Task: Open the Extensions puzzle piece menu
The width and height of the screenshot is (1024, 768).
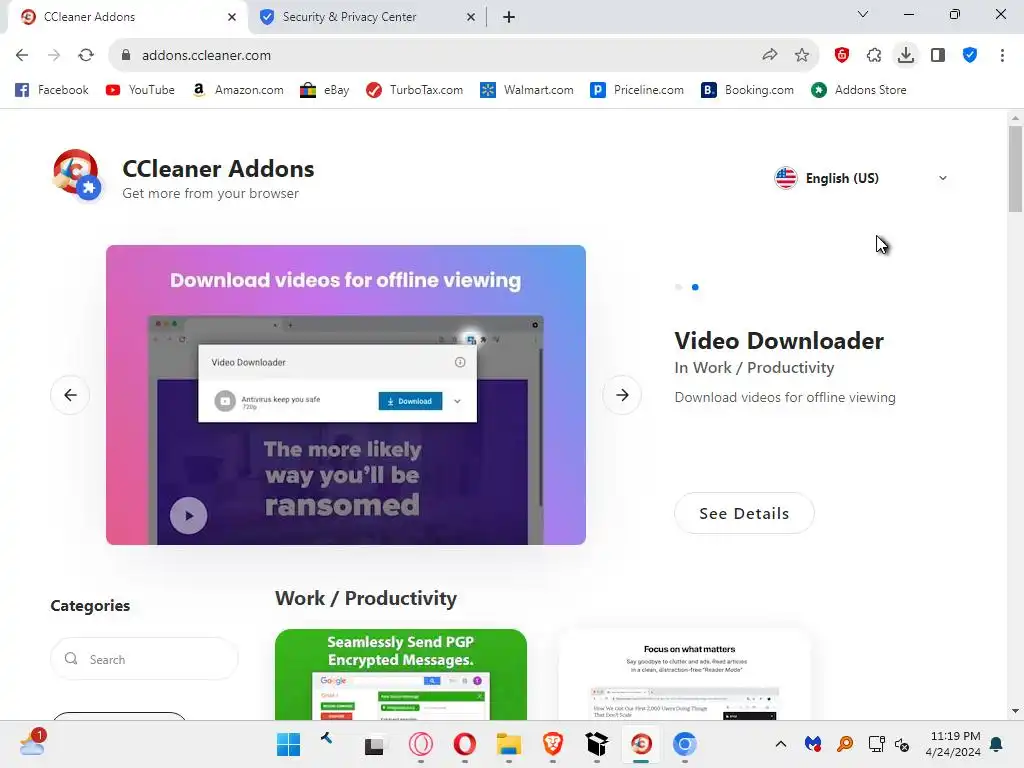Action: [874, 56]
